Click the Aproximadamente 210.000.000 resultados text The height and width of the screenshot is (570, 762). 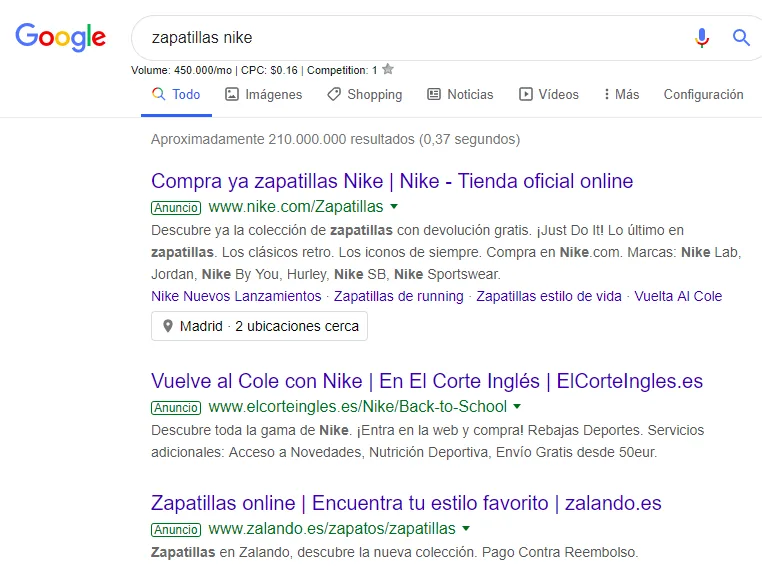(x=335, y=139)
